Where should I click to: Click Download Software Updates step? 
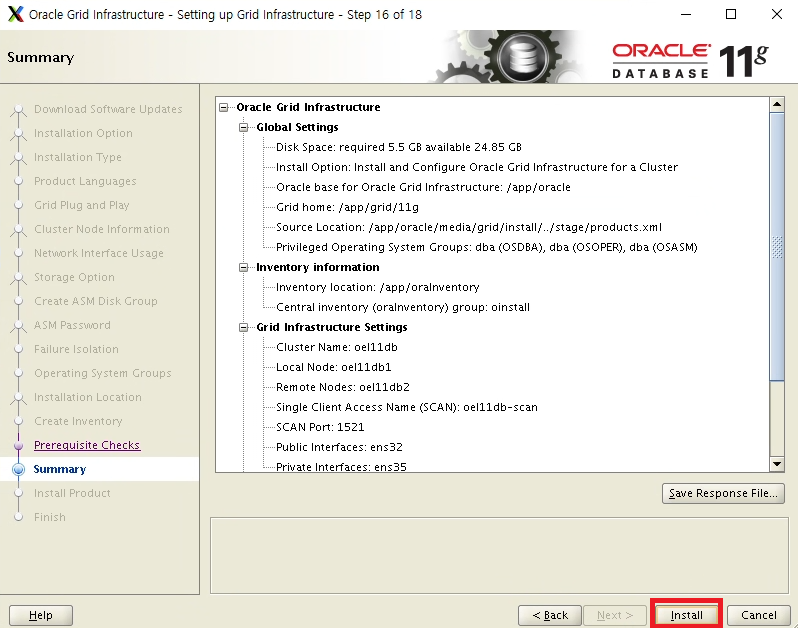pos(108,109)
